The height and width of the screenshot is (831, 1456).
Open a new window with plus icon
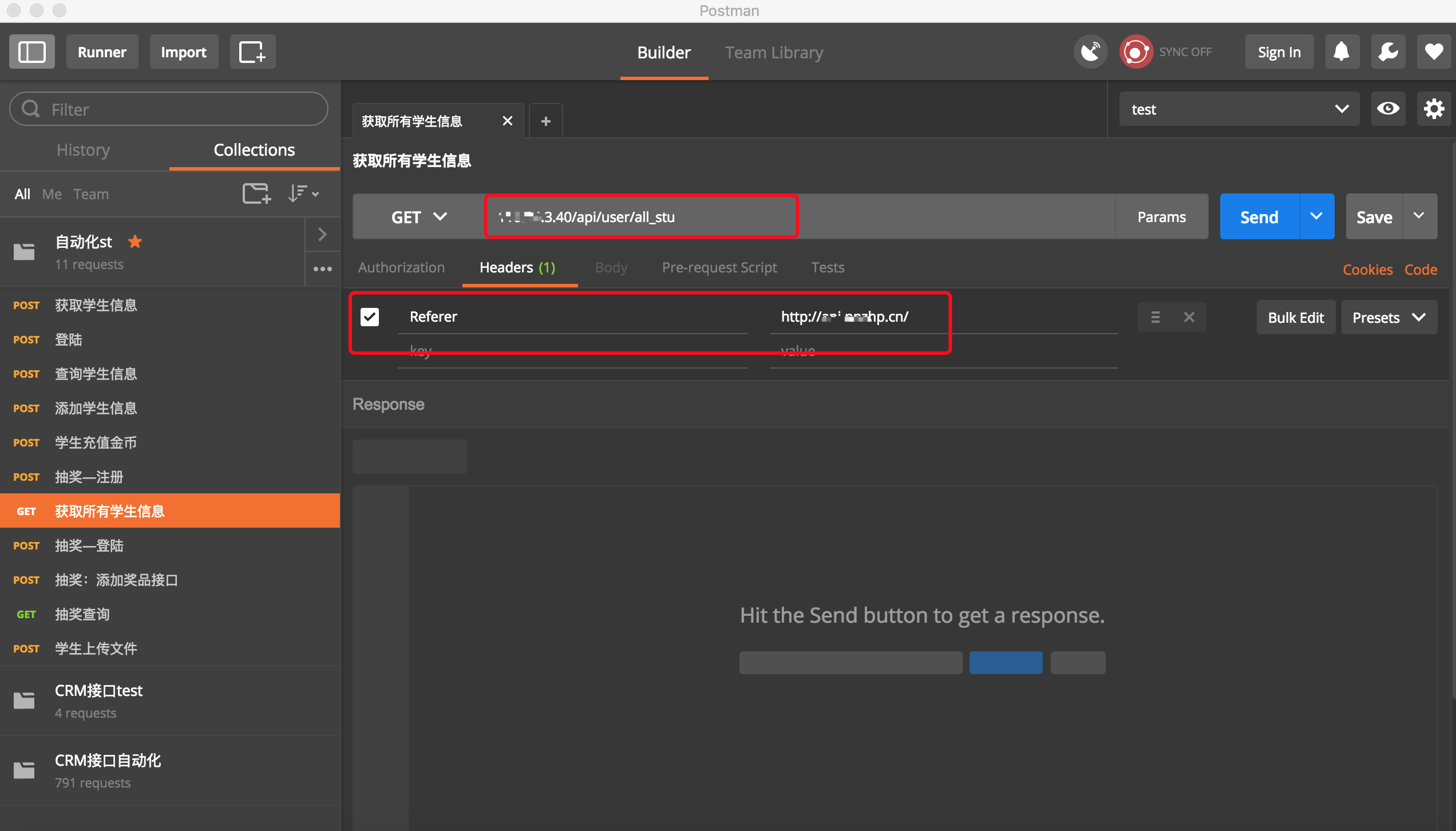coord(252,52)
